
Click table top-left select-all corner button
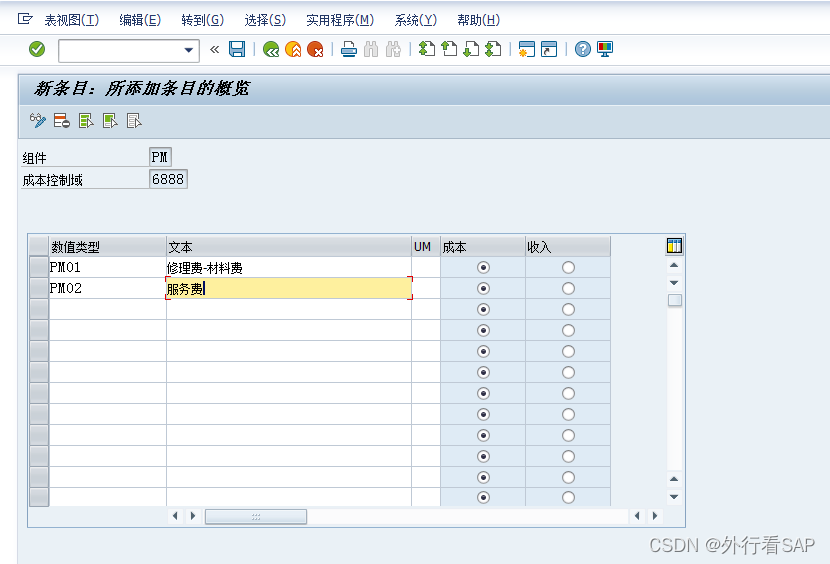click(39, 247)
